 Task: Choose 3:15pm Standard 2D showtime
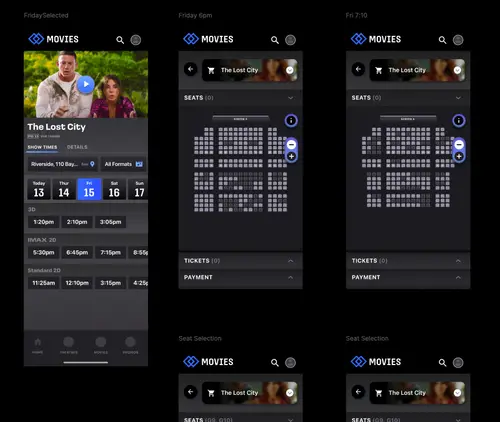(x=111, y=283)
